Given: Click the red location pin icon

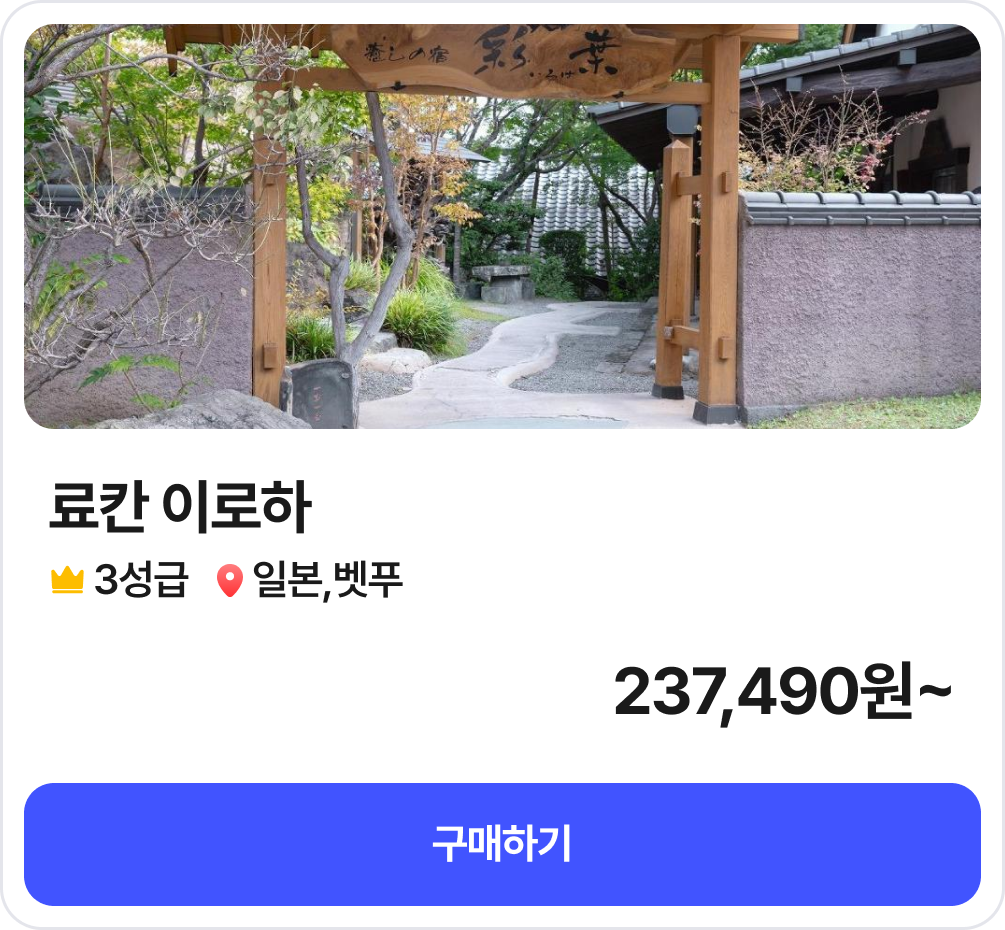Looking at the screenshot, I should [x=229, y=581].
